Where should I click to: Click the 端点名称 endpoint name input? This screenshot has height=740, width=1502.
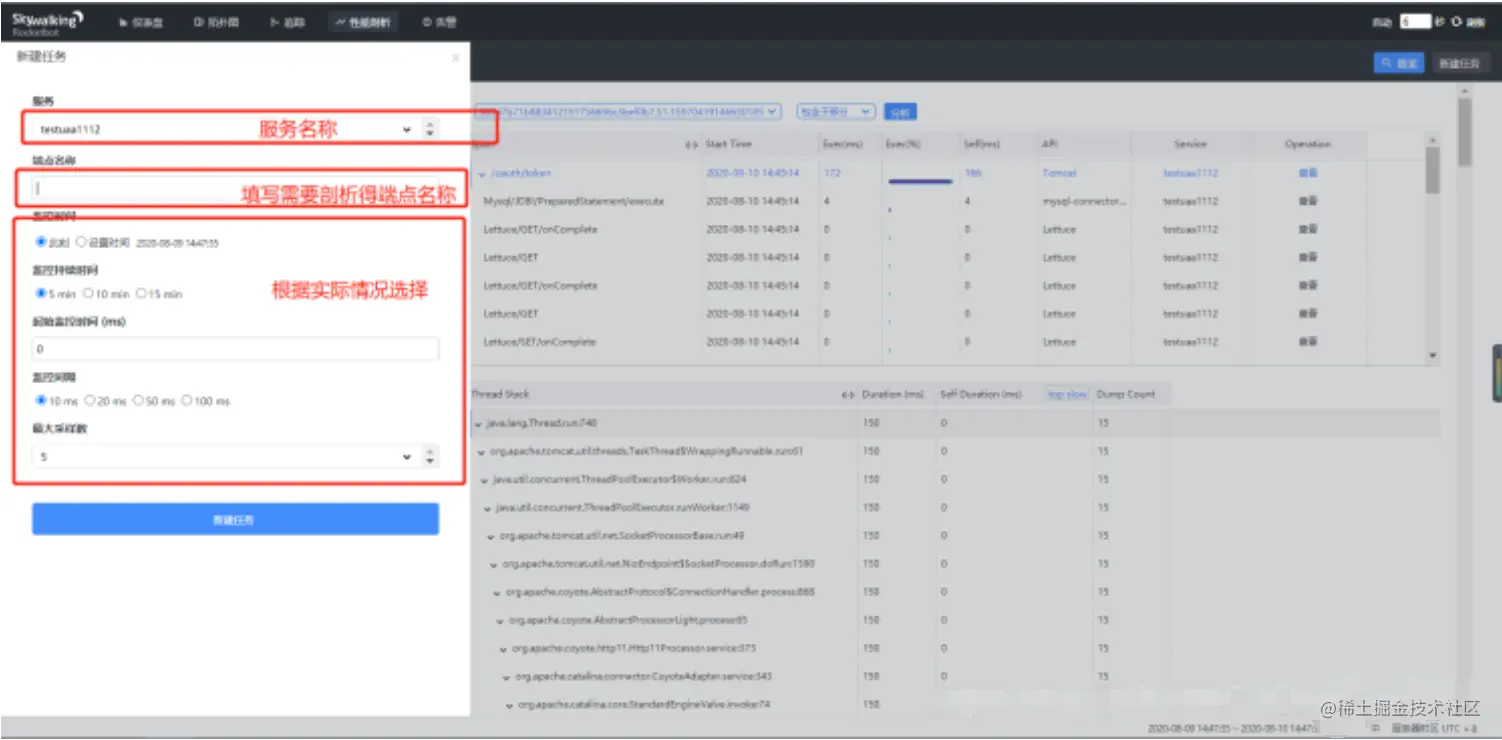235,187
